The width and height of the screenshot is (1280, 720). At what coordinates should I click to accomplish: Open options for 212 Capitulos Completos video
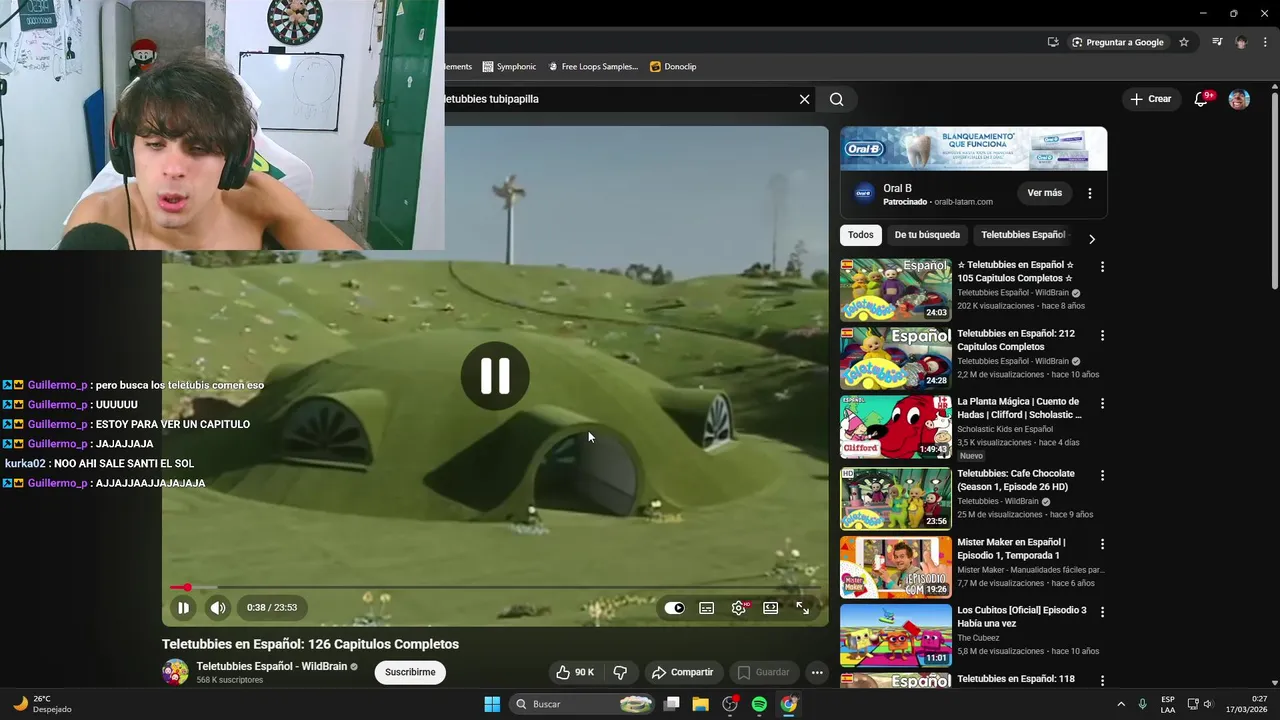1103,335
